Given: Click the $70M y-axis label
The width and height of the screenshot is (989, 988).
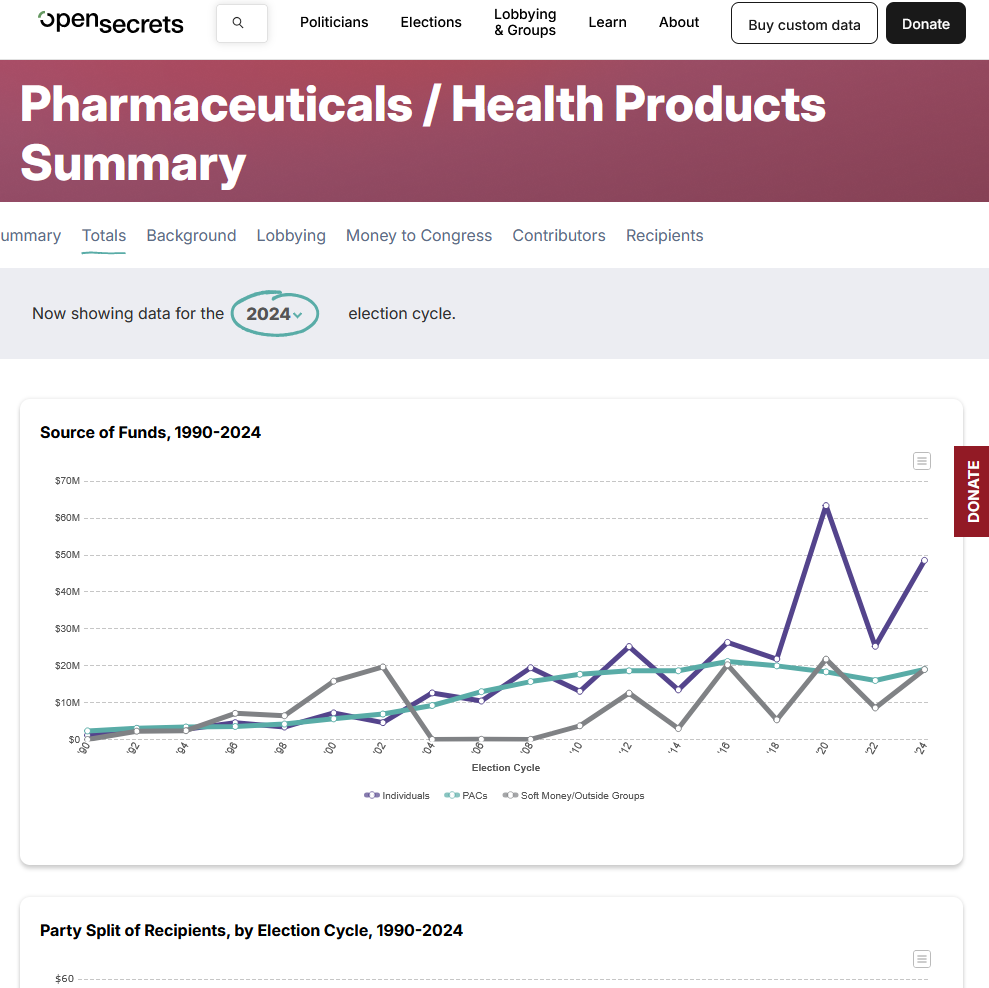Looking at the screenshot, I should [x=67, y=481].
